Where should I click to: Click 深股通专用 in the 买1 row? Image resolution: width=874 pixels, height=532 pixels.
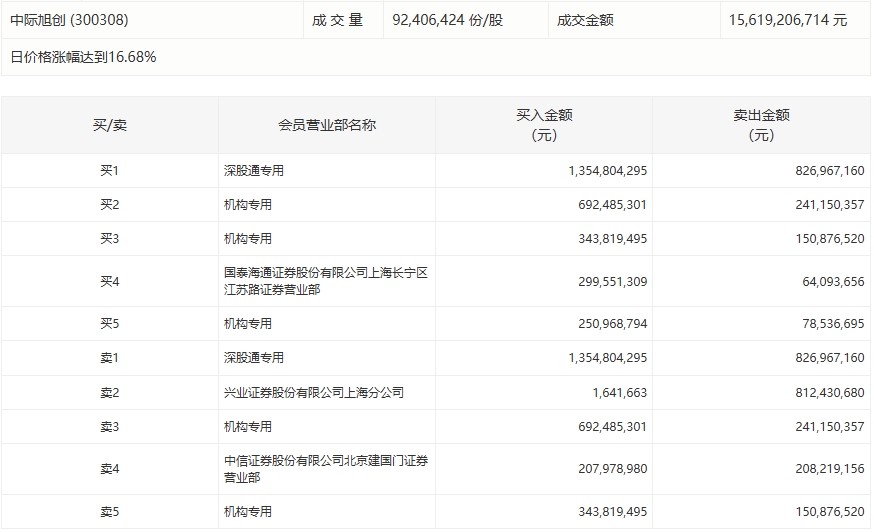pos(254,171)
